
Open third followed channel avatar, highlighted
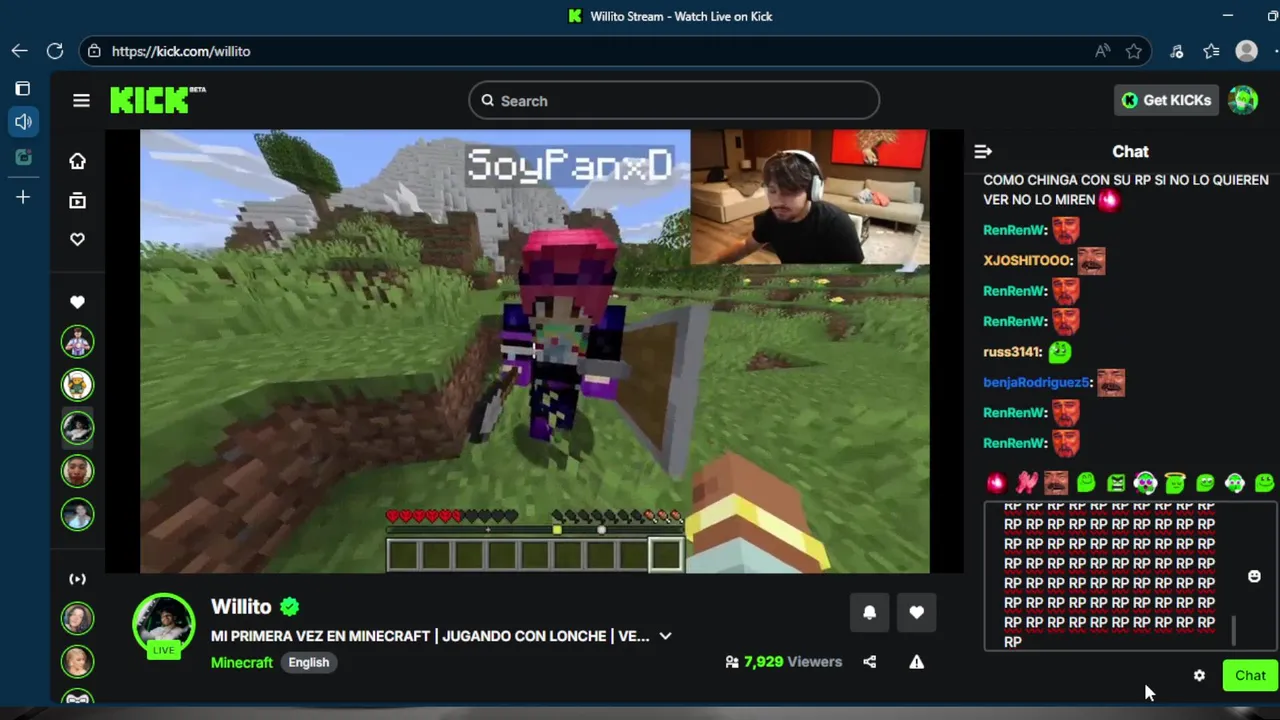[77, 428]
